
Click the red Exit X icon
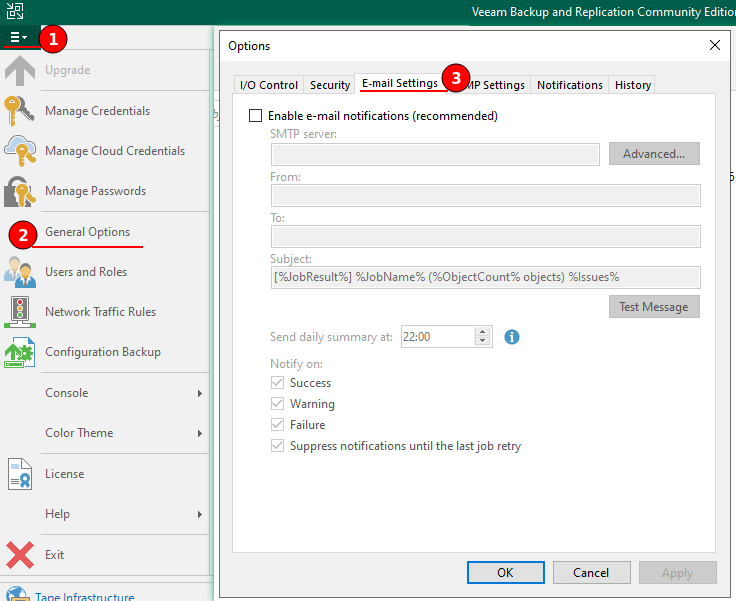pos(20,555)
